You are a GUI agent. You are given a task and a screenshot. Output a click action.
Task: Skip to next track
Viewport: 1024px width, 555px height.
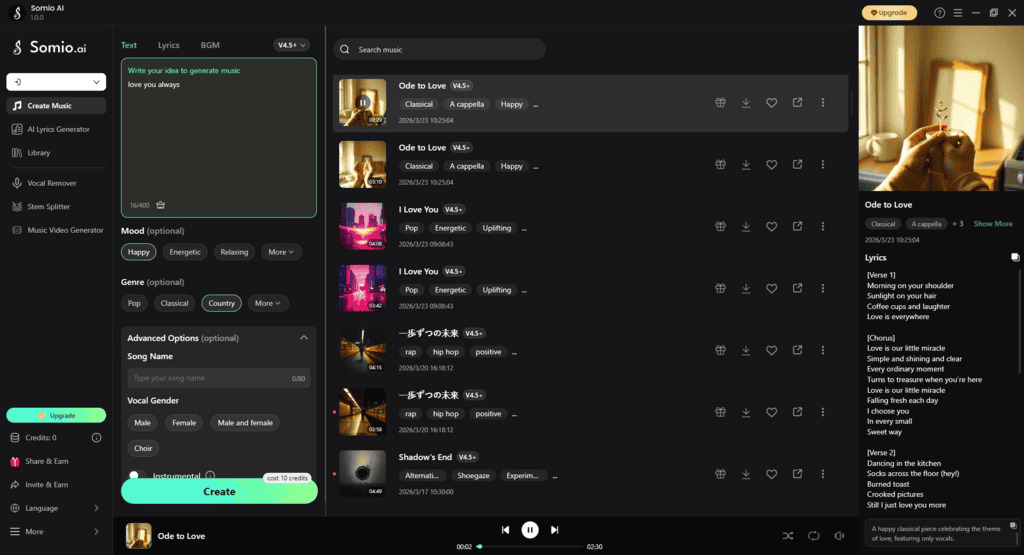click(554, 530)
